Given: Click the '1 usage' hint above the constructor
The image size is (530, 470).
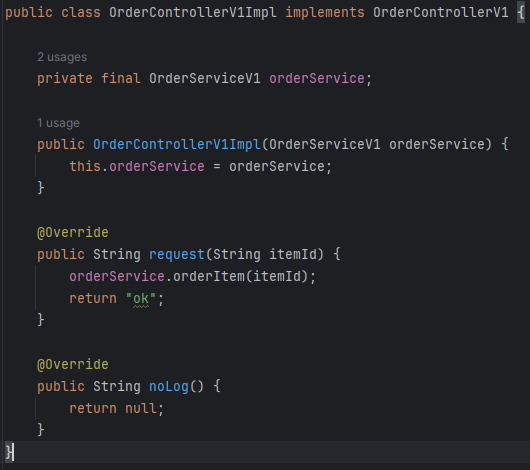Looking at the screenshot, I should pyautogui.click(x=58, y=123).
